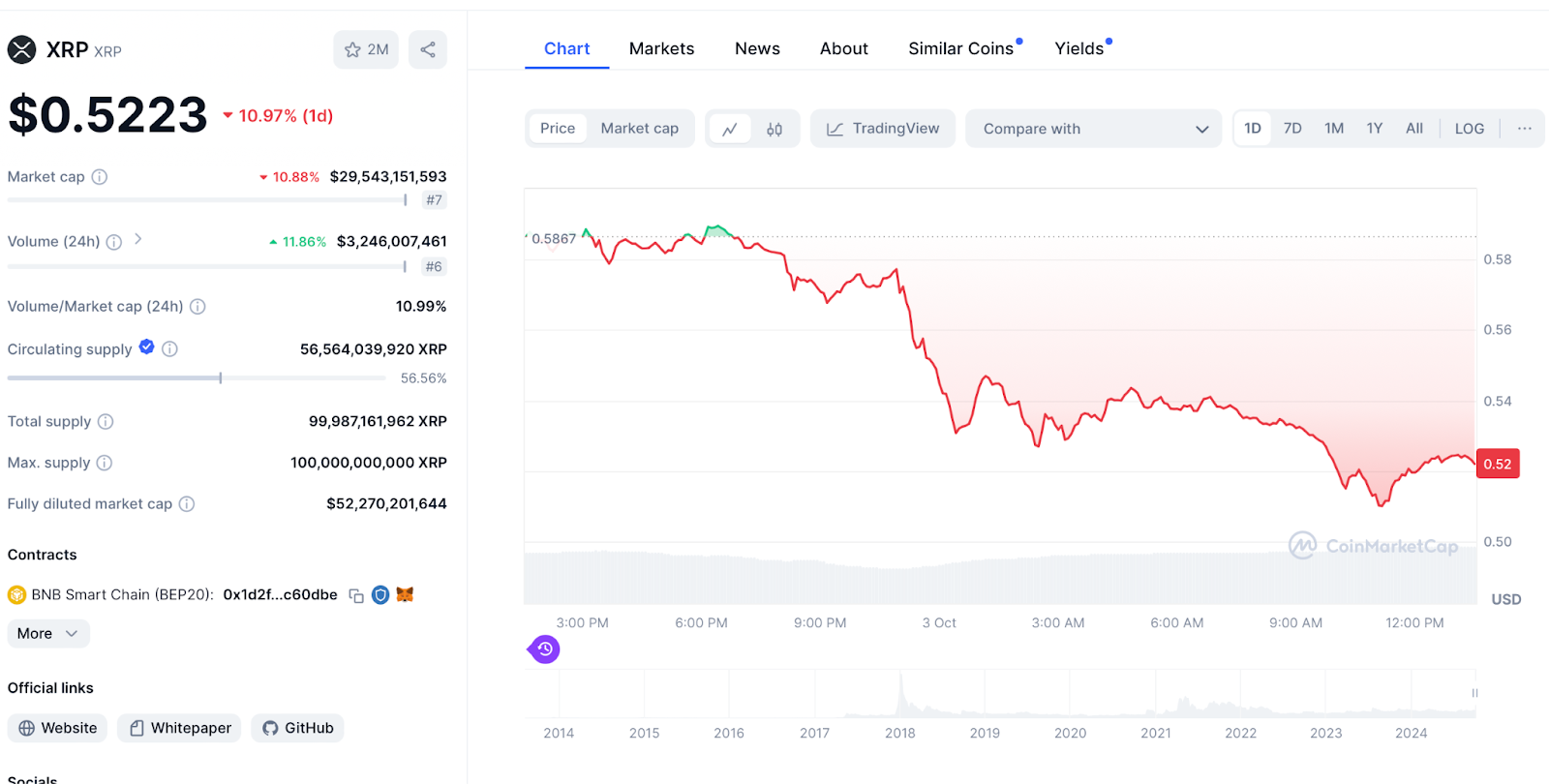Screen dimensions: 1549x784
Task: Select 1M time range
Action: point(1334,129)
